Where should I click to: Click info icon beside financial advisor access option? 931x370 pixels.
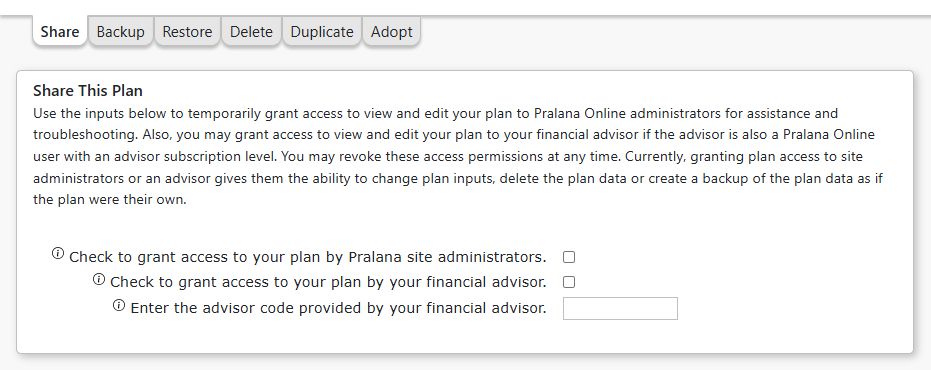(x=99, y=279)
